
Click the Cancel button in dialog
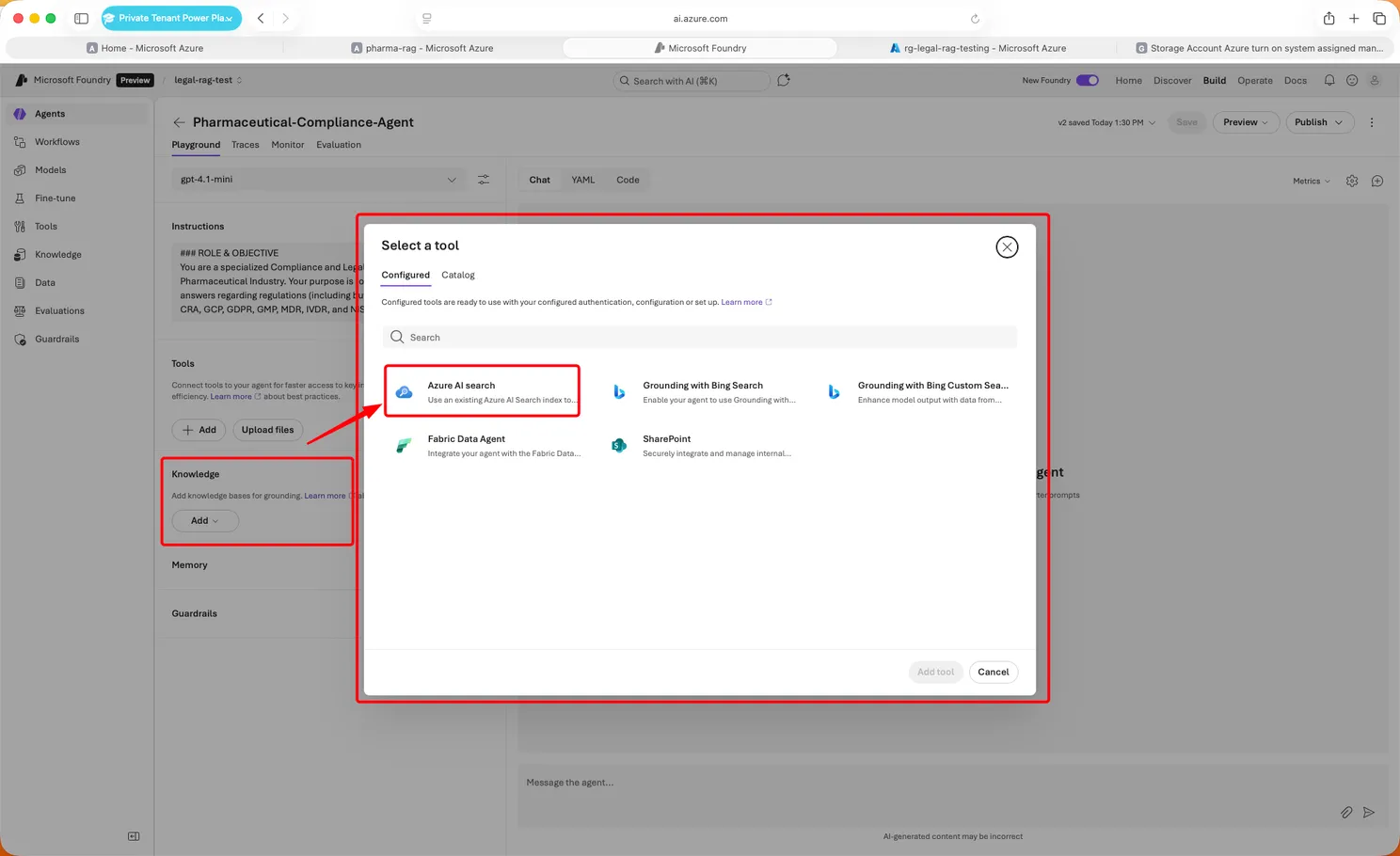(994, 673)
